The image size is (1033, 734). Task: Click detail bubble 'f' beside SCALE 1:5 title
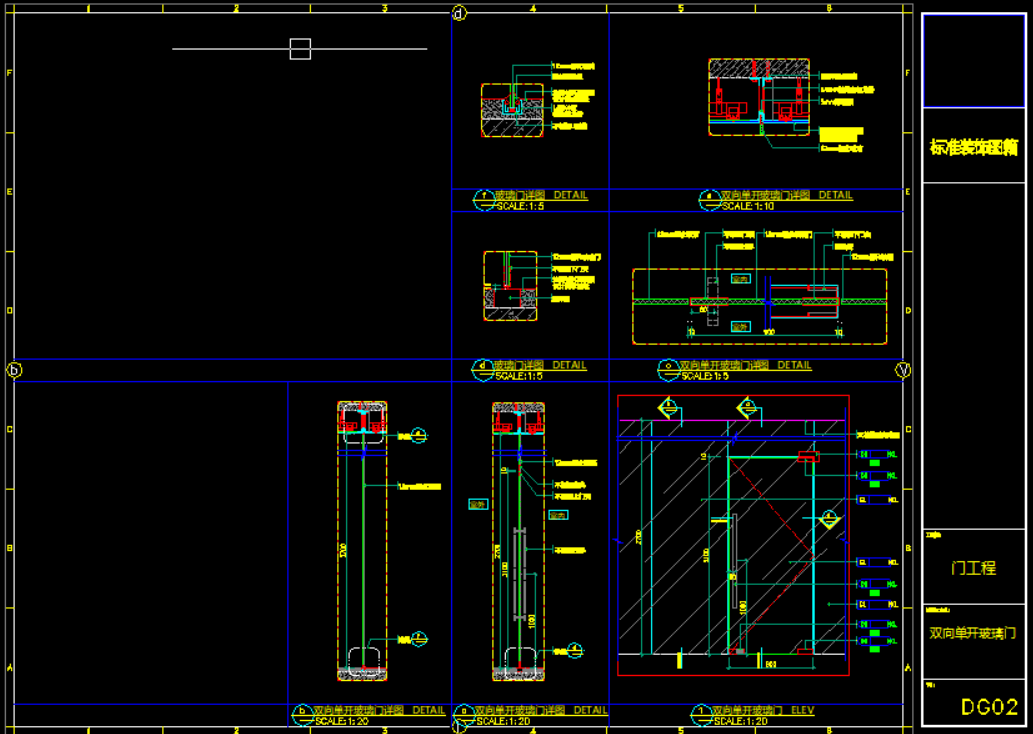tap(484, 200)
